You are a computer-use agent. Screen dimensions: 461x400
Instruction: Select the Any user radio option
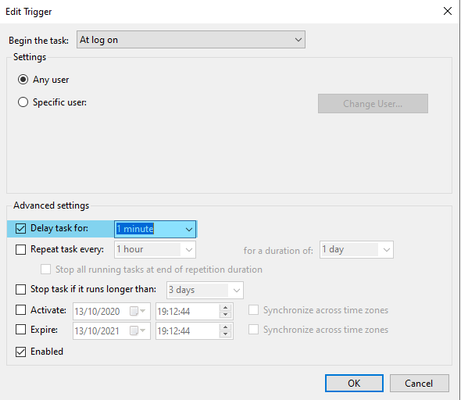coord(23,80)
